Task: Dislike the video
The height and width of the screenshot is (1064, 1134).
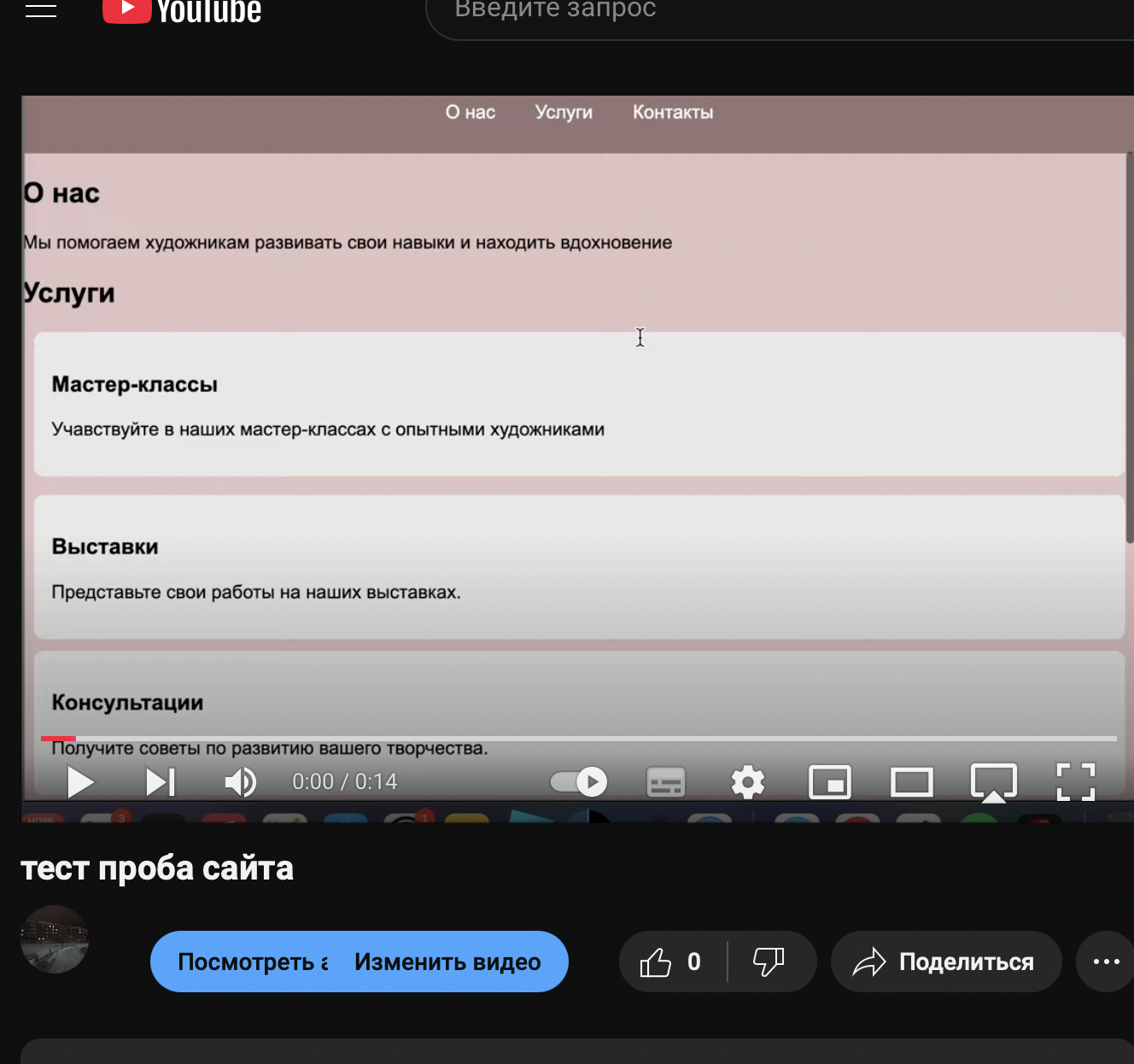Action: [769, 962]
